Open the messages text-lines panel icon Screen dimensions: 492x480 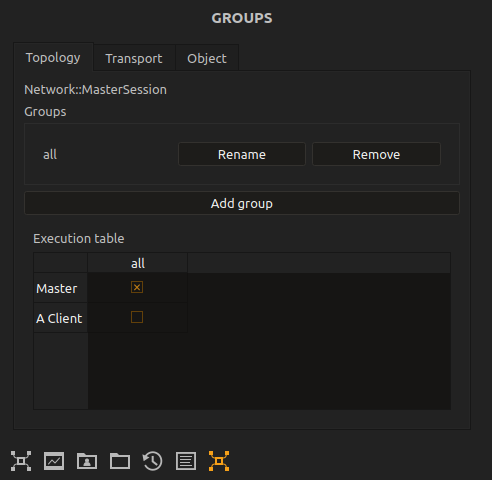pyautogui.click(x=186, y=461)
